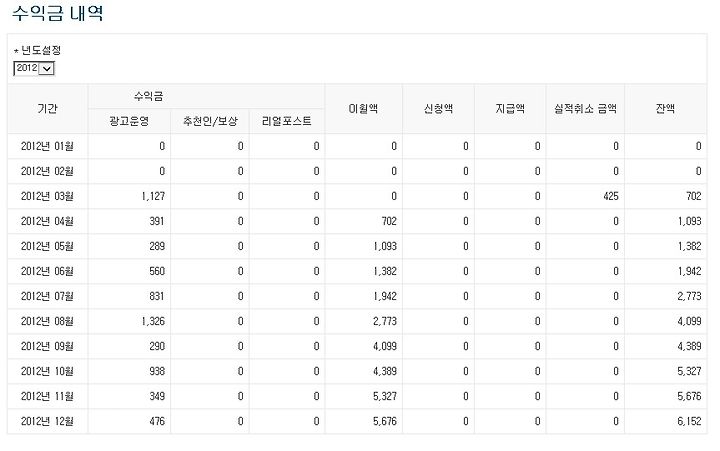Click the 425 실적취소 금액 value

(x=611, y=197)
